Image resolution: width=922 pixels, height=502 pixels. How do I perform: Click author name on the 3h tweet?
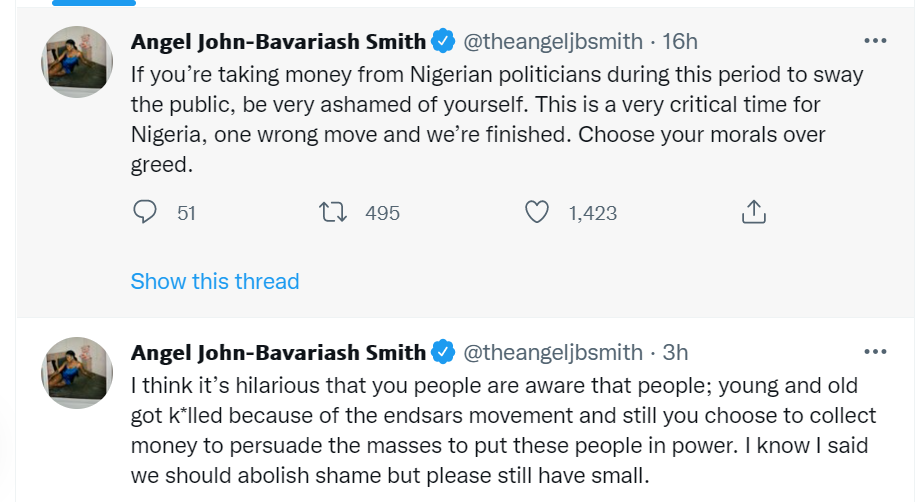pos(278,353)
